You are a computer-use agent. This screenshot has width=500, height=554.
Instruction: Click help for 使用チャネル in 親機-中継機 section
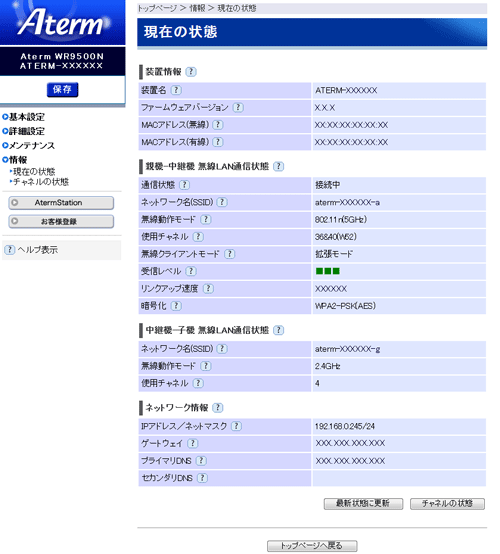(198, 237)
